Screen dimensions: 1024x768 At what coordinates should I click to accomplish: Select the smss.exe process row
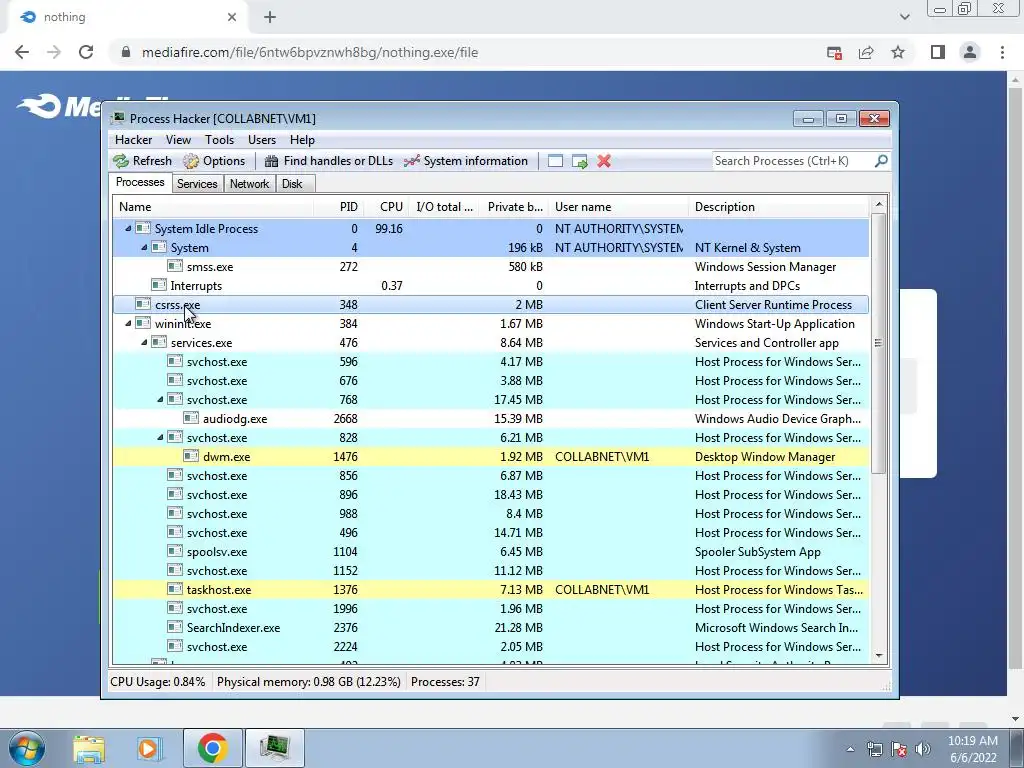tap(491, 266)
